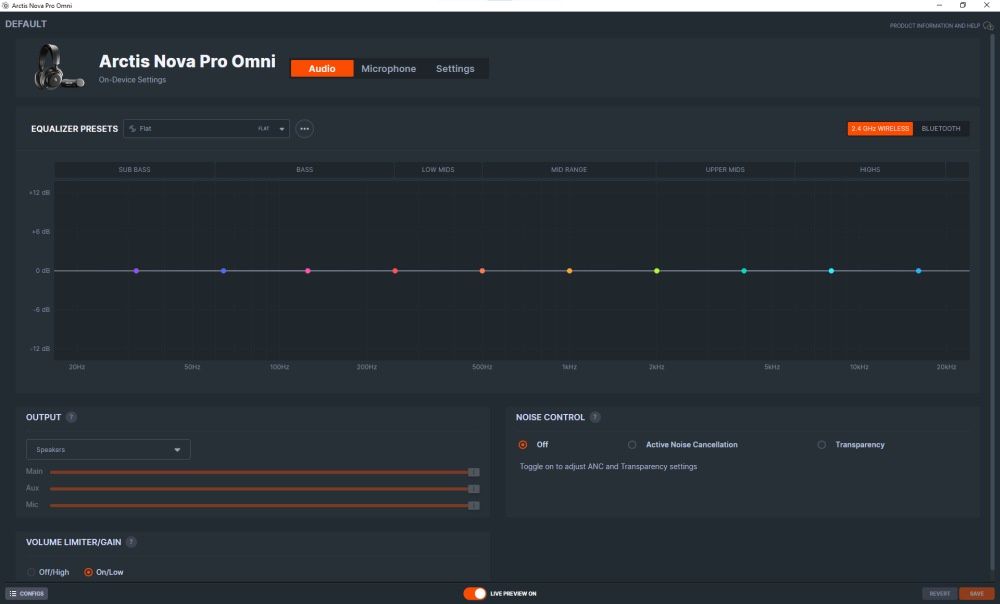Select the orange EQ point at 500Hz
Screen dimensions: 1000x604
pos(482,271)
